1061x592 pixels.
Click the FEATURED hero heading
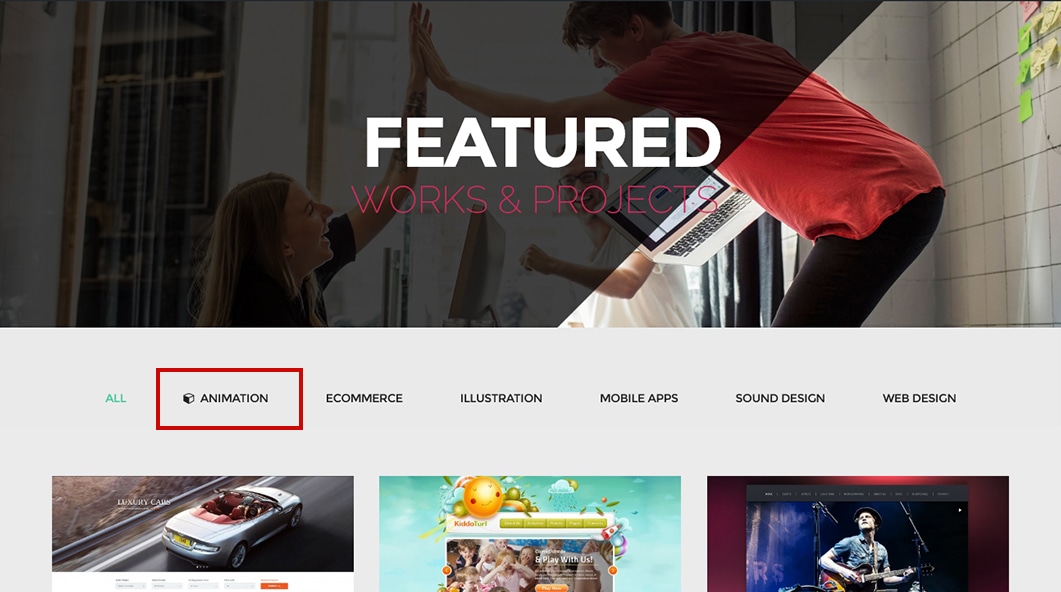click(x=543, y=143)
